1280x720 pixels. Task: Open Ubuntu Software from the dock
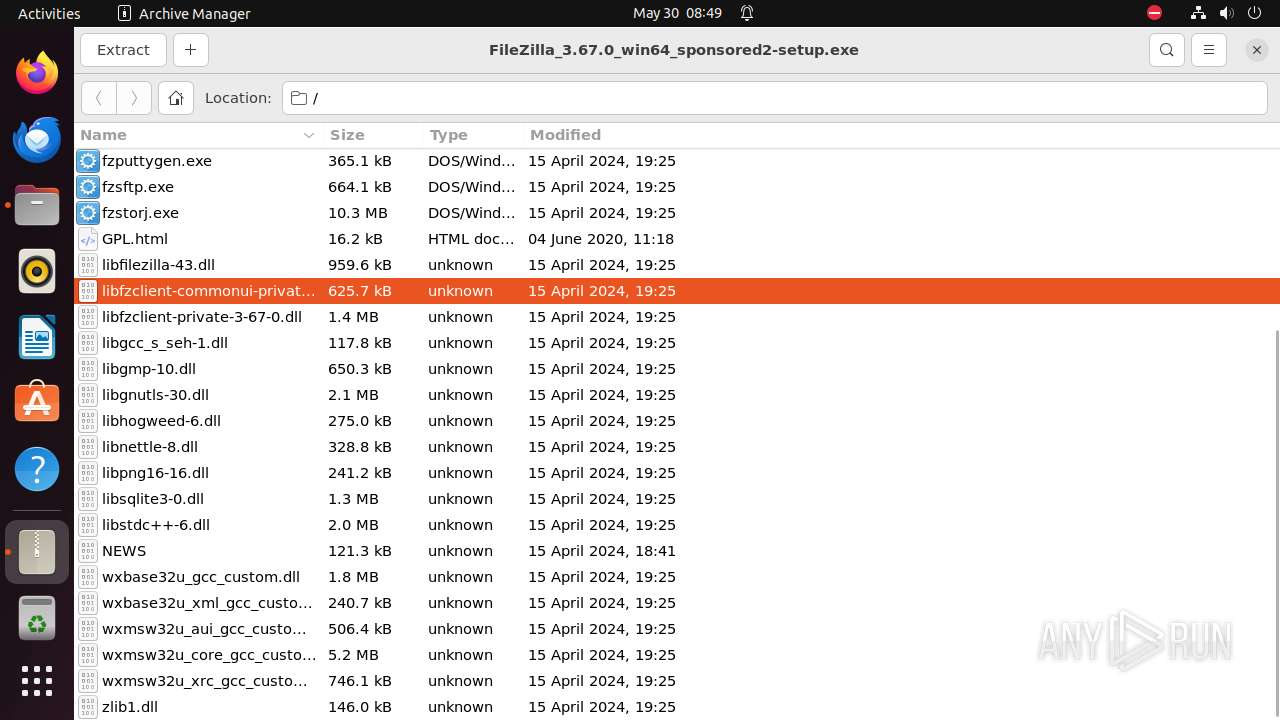(37, 402)
